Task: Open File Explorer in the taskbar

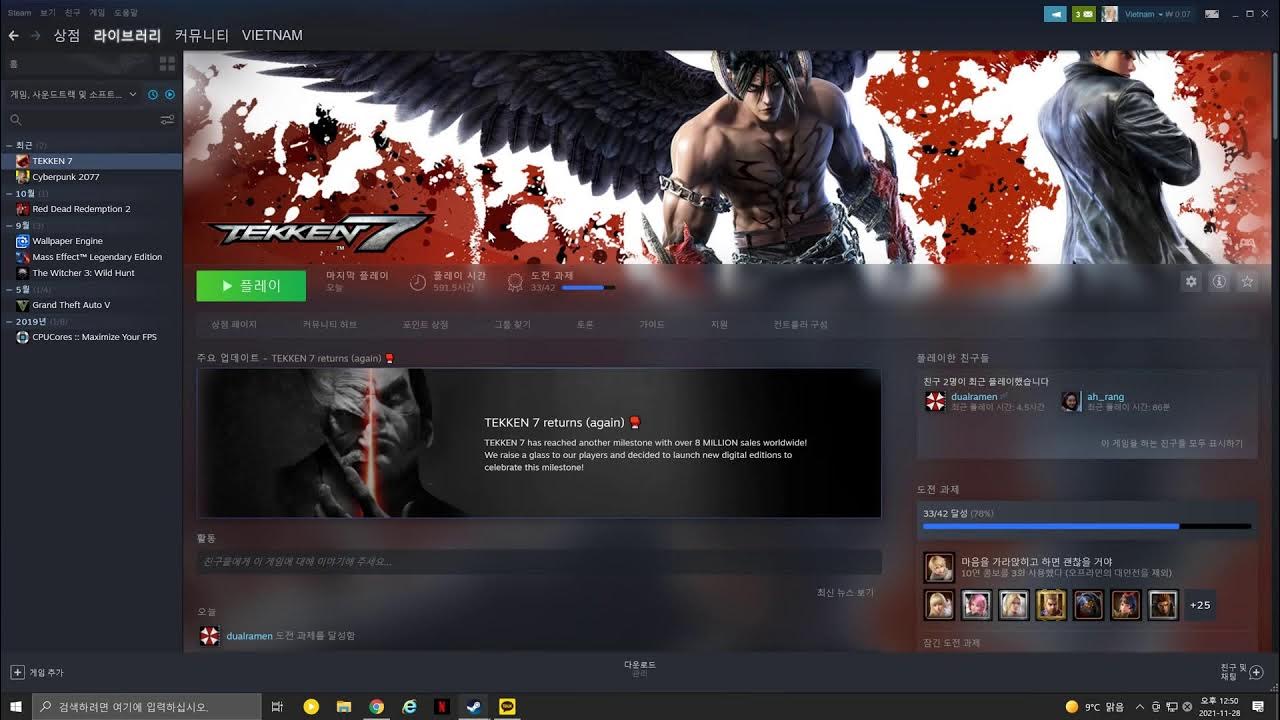Action: coord(343,706)
